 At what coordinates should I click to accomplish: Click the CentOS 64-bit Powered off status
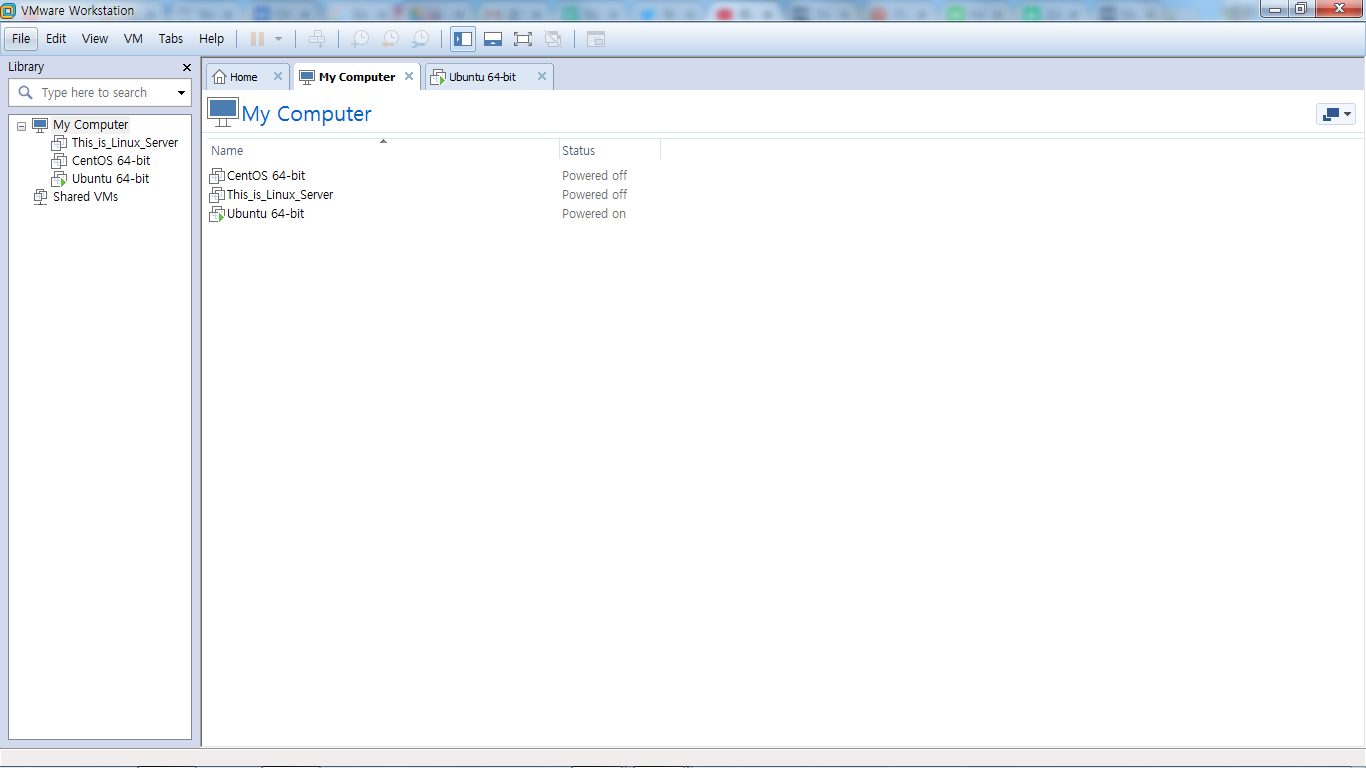595,176
